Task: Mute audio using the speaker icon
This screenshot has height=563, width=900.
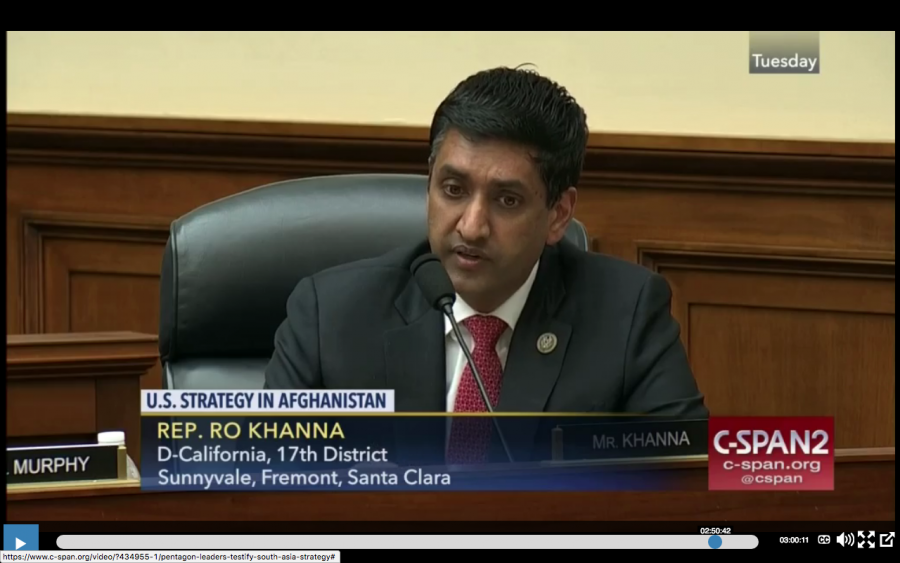Action: [845, 539]
